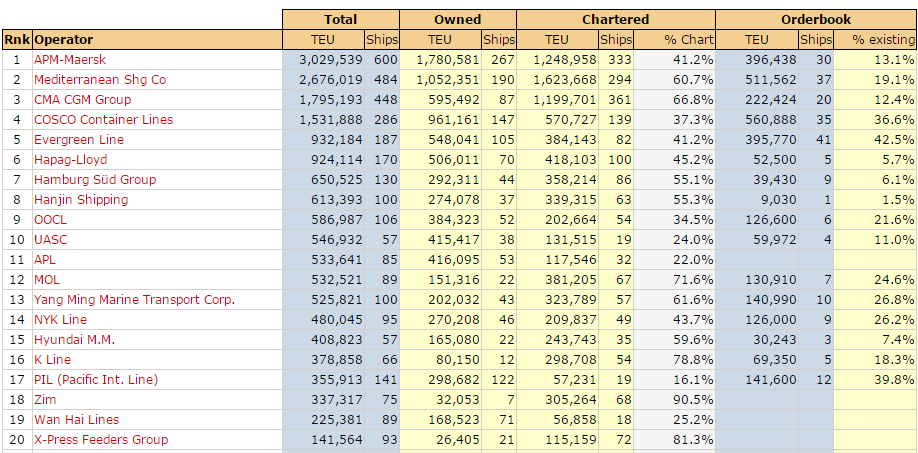
Task: Click the Orderbook group header
Action: 816,19
